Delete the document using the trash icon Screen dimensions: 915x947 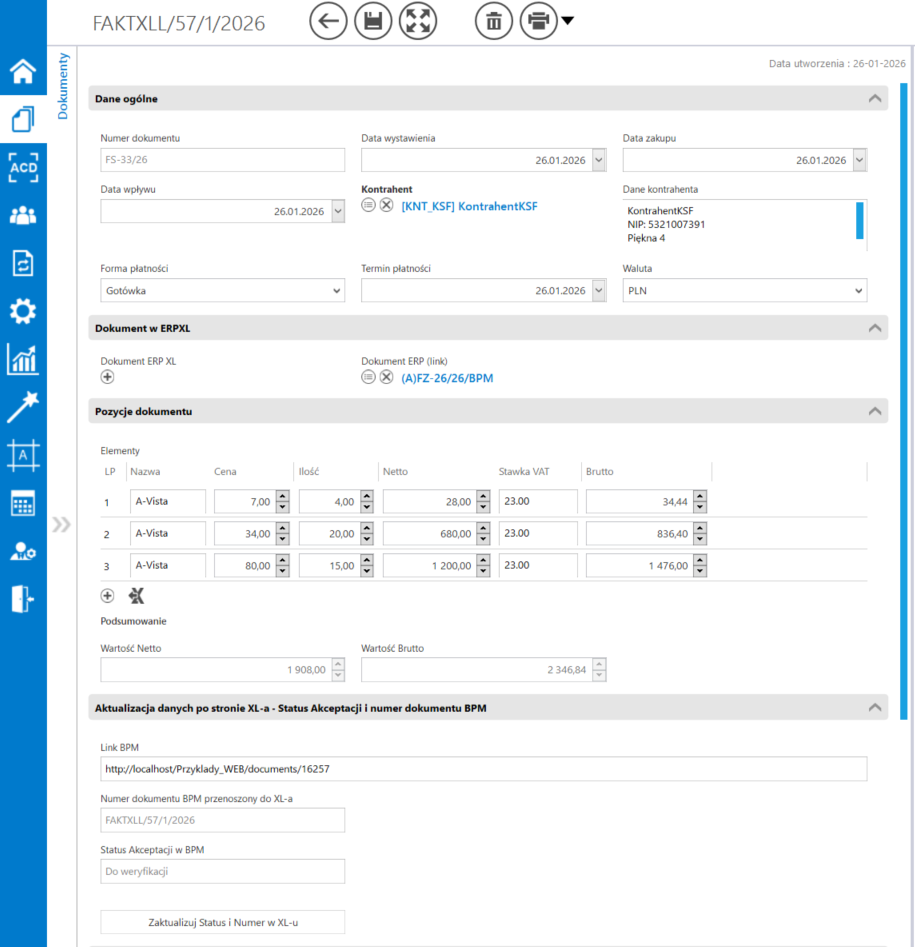[x=493, y=21]
